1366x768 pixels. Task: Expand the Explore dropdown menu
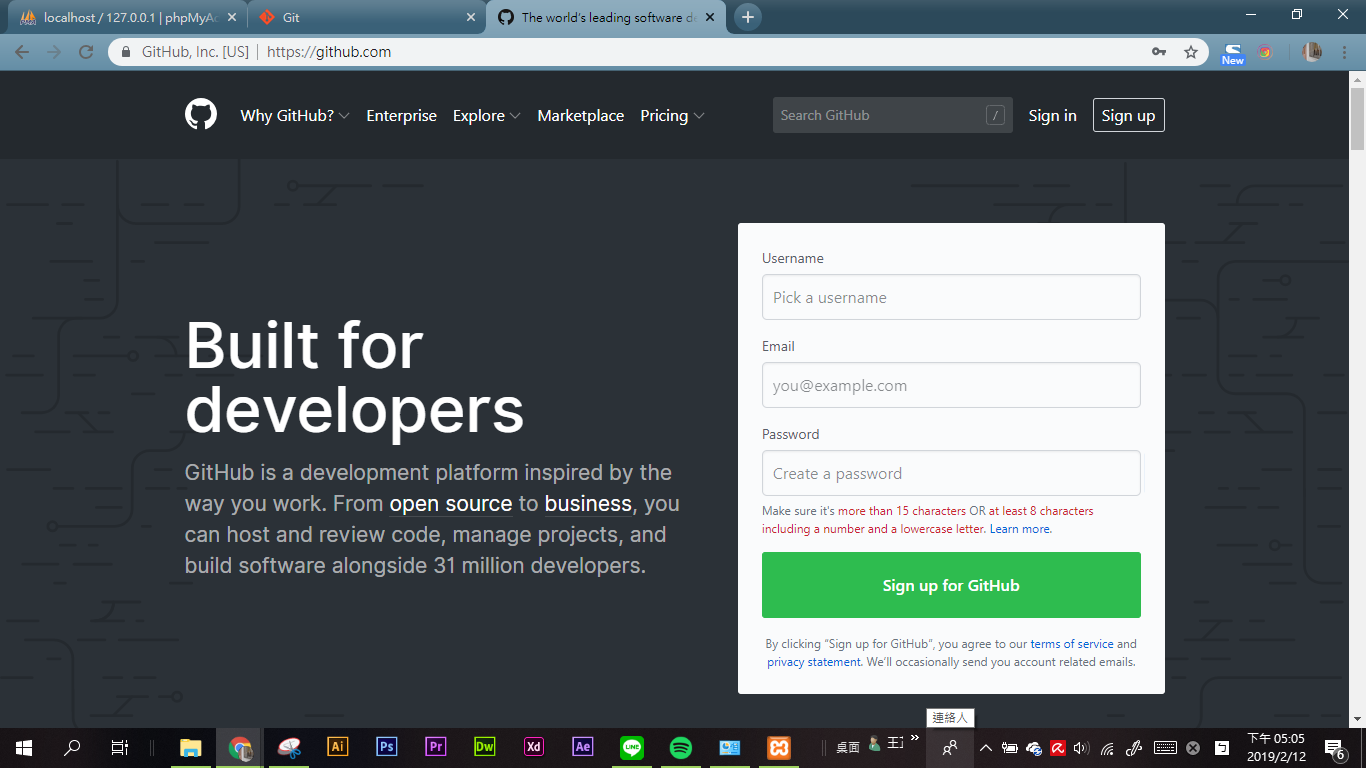pyautogui.click(x=487, y=116)
